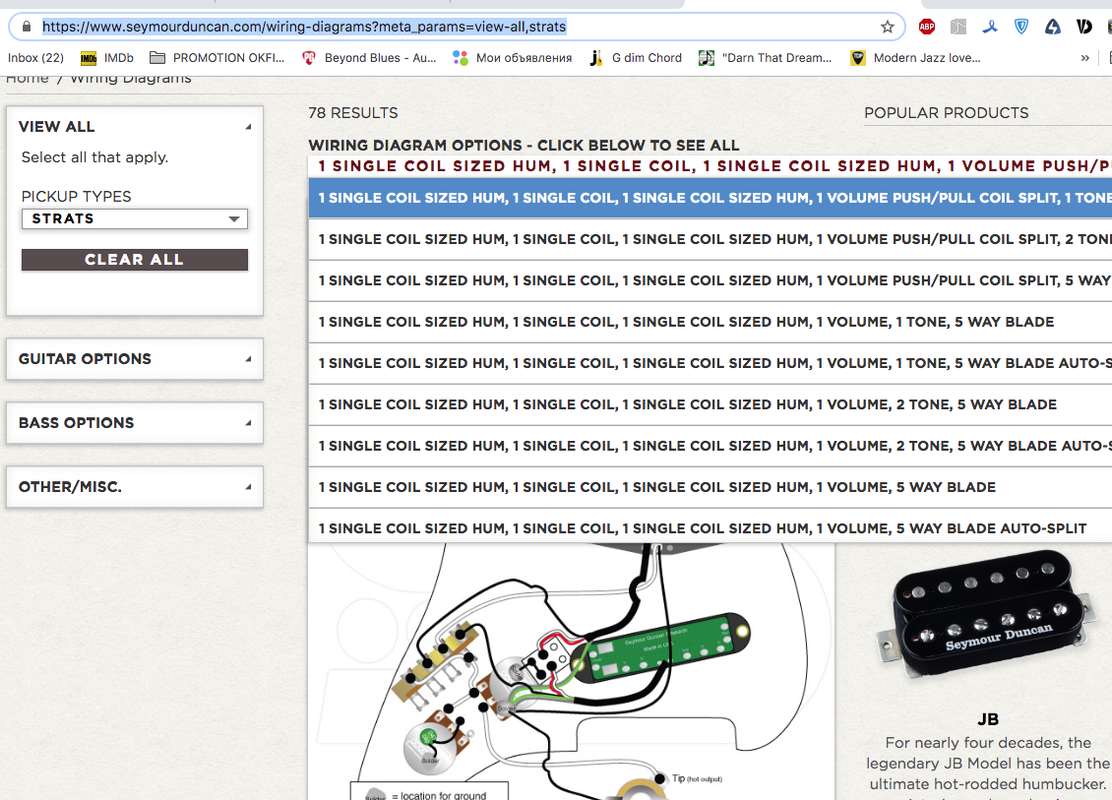Expand the BASS OPTIONS section
The width and height of the screenshot is (1112, 800).
135,423
